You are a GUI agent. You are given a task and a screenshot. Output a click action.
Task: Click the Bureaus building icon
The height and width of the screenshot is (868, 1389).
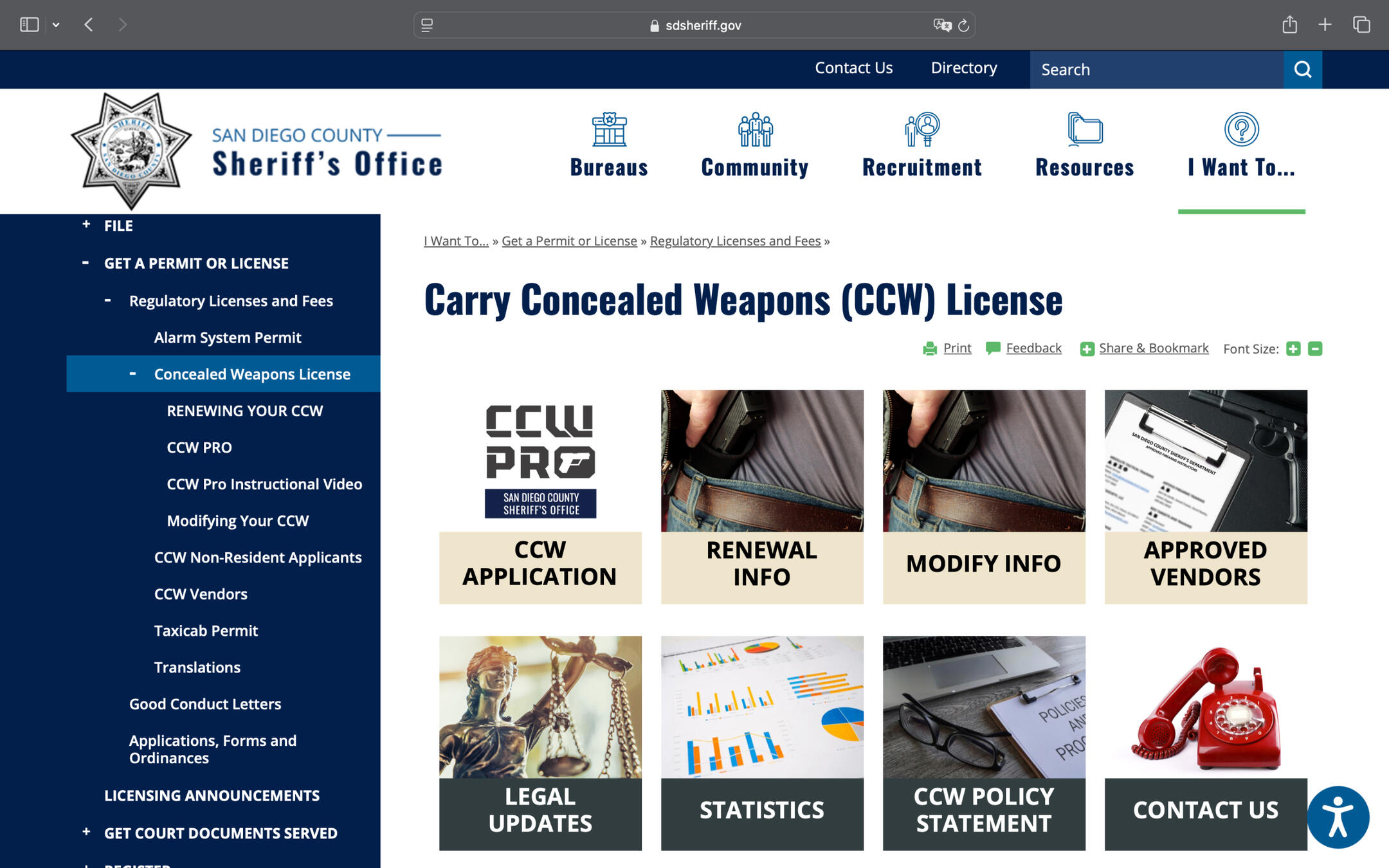tap(608, 129)
